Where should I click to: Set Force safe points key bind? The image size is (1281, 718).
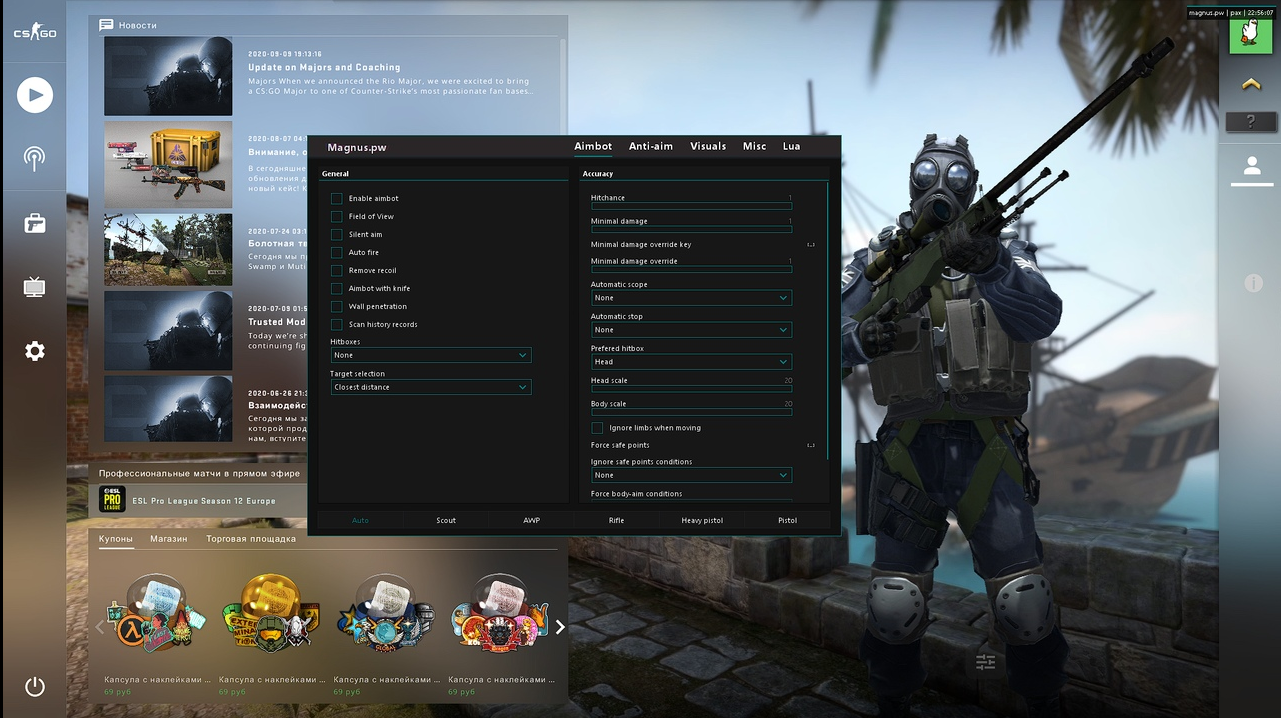(x=811, y=445)
